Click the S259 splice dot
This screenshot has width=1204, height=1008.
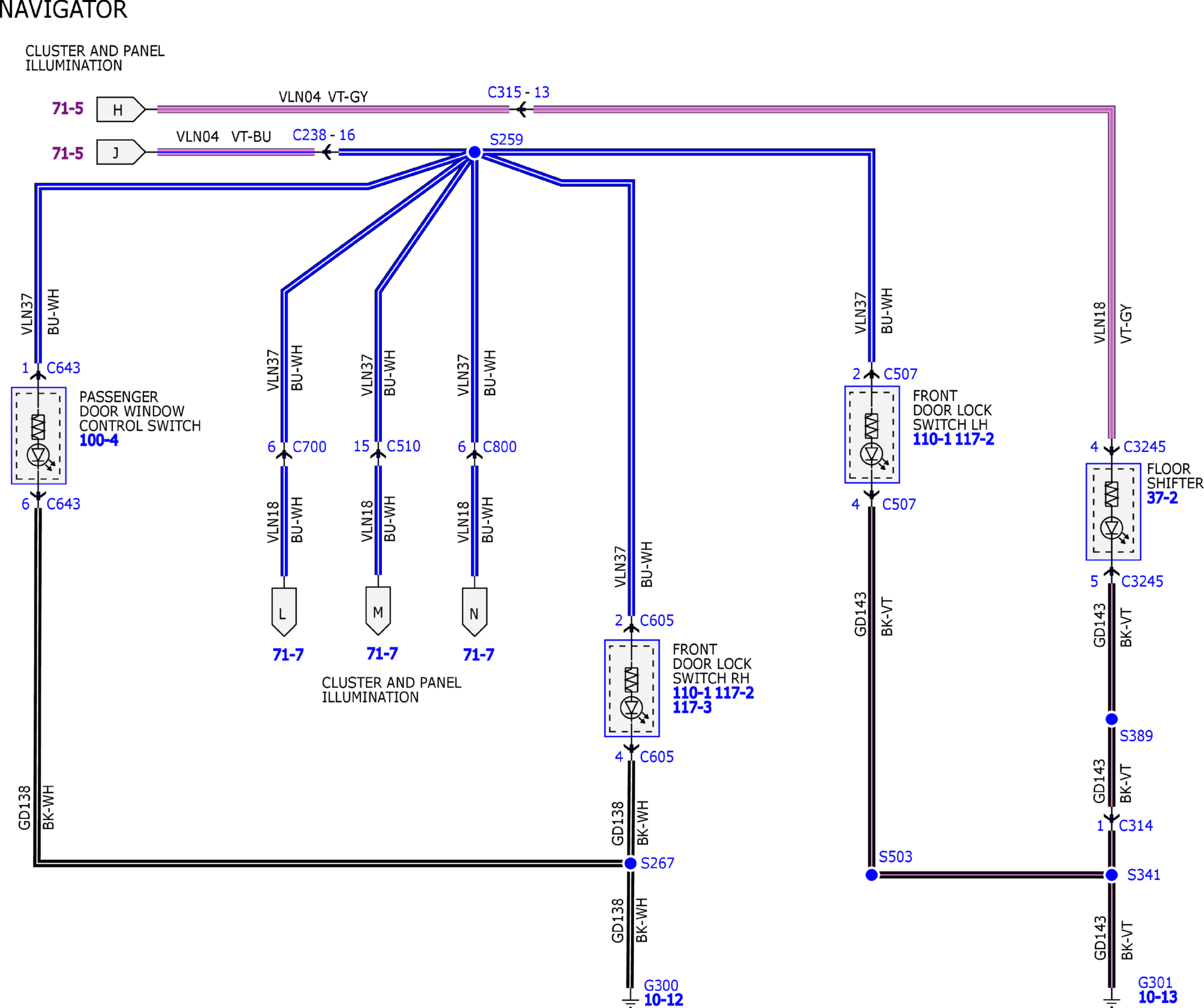(x=474, y=153)
